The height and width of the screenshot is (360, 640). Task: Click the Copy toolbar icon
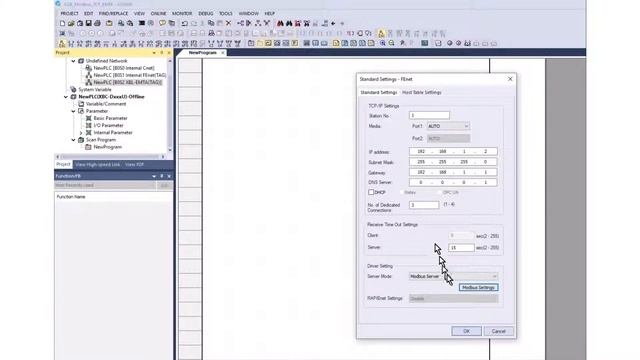click(211, 24)
